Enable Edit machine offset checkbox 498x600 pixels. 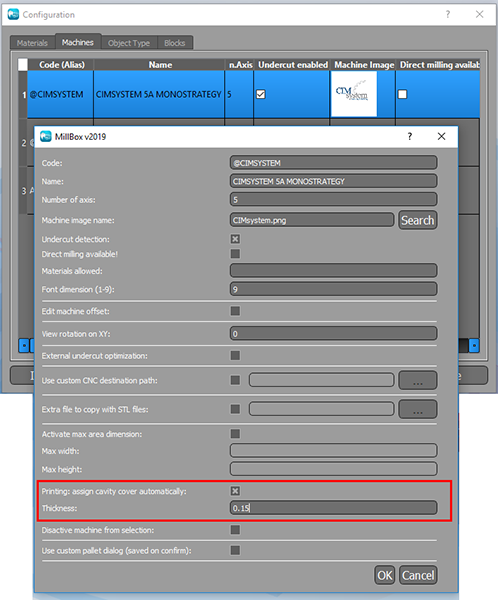point(235,311)
